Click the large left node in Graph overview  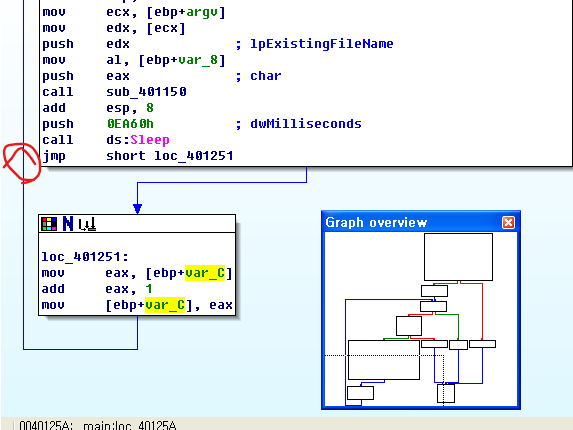(x=384, y=360)
